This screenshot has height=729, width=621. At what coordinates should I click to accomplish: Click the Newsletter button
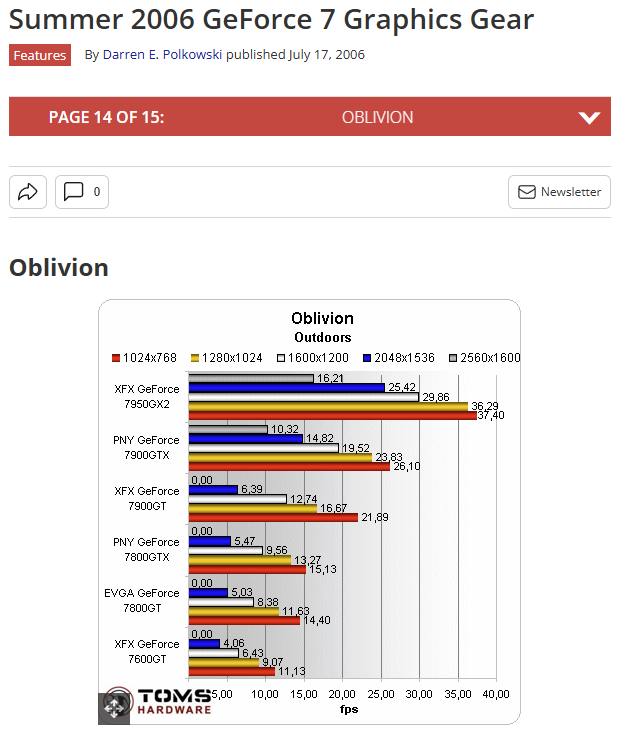click(x=559, y=192)
